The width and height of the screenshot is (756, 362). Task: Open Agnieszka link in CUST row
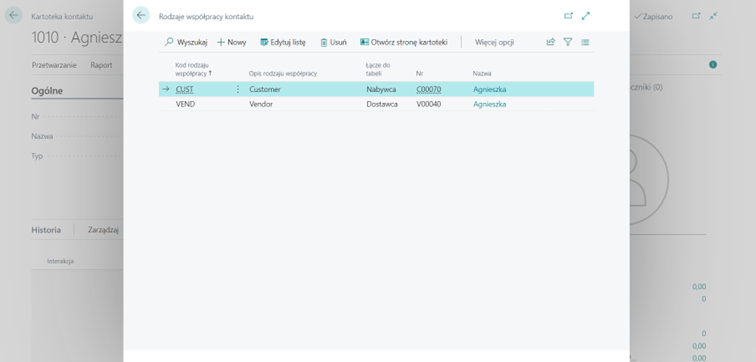pyautogui.click(x=489, y=89)
